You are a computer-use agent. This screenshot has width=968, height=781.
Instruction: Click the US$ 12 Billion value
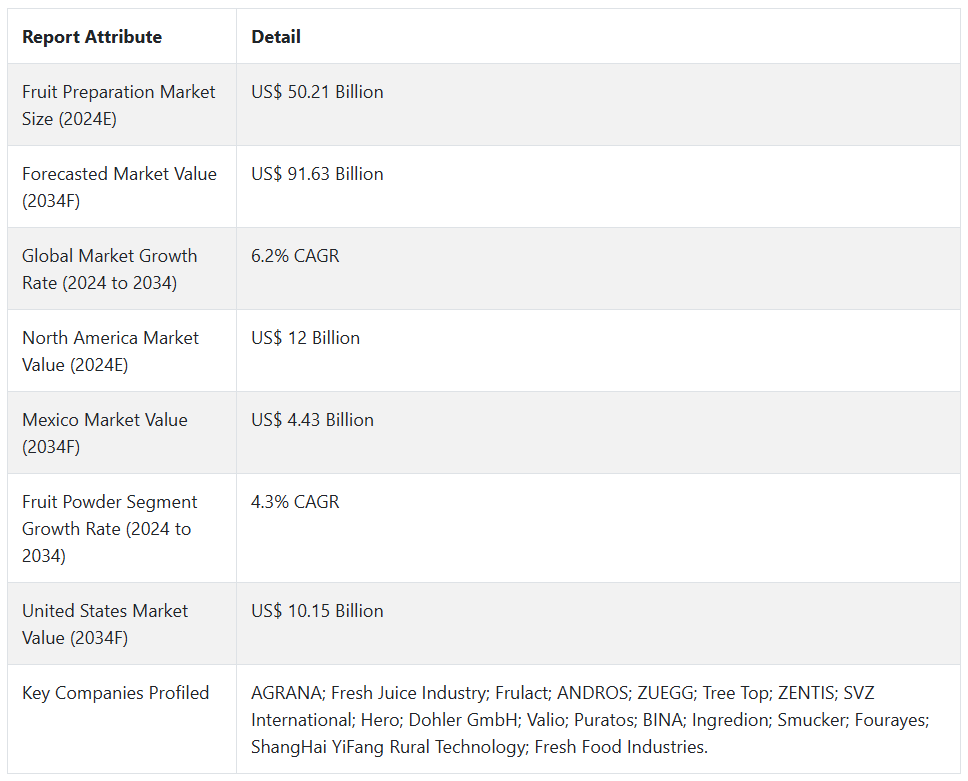[306, 338]
